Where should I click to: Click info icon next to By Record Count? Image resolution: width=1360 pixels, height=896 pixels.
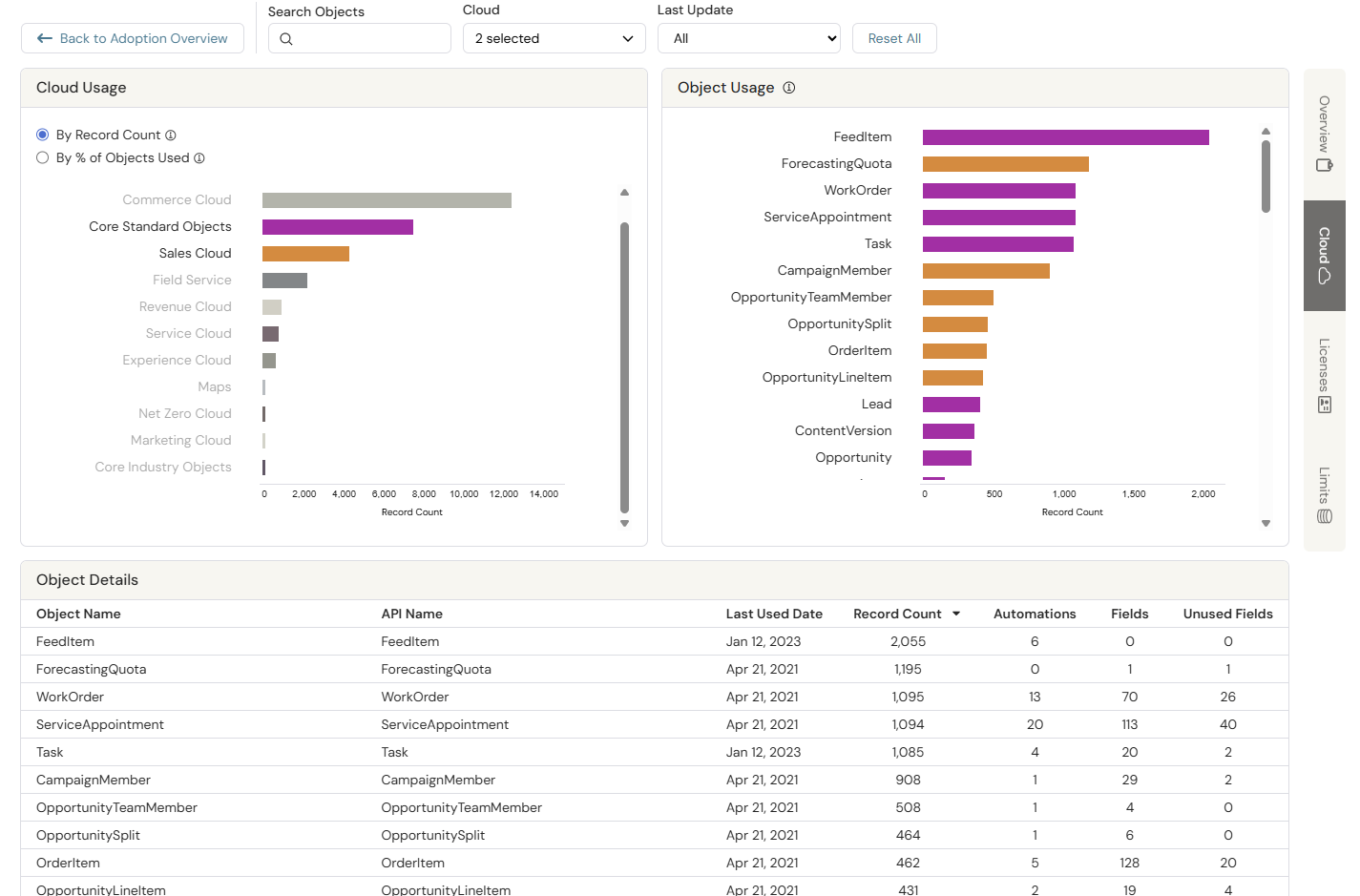point(171,135)
